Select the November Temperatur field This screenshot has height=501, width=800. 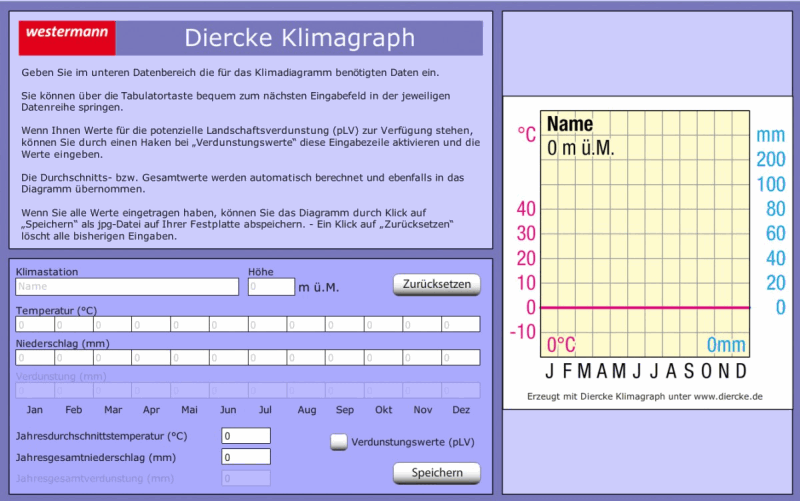pyautogui.click(x=423, y=324)
